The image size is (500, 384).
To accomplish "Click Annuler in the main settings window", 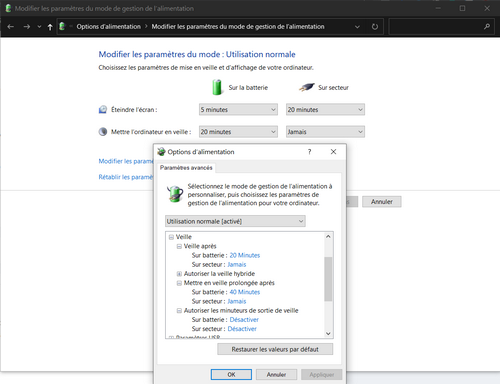I will pyautogui.click(x=382, y=202).
